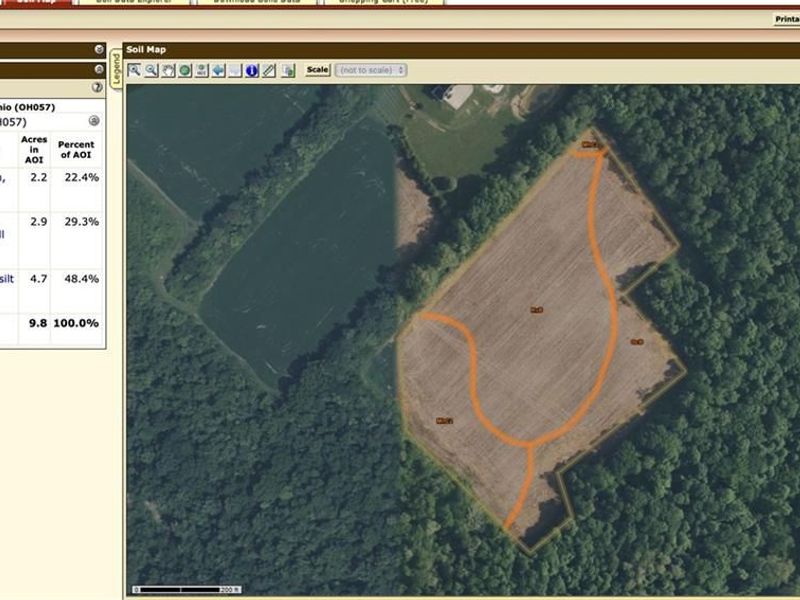The height and width of the screenshot is (600, 800).
Task: Click the help question mark icon
Action: pos(97,87)
